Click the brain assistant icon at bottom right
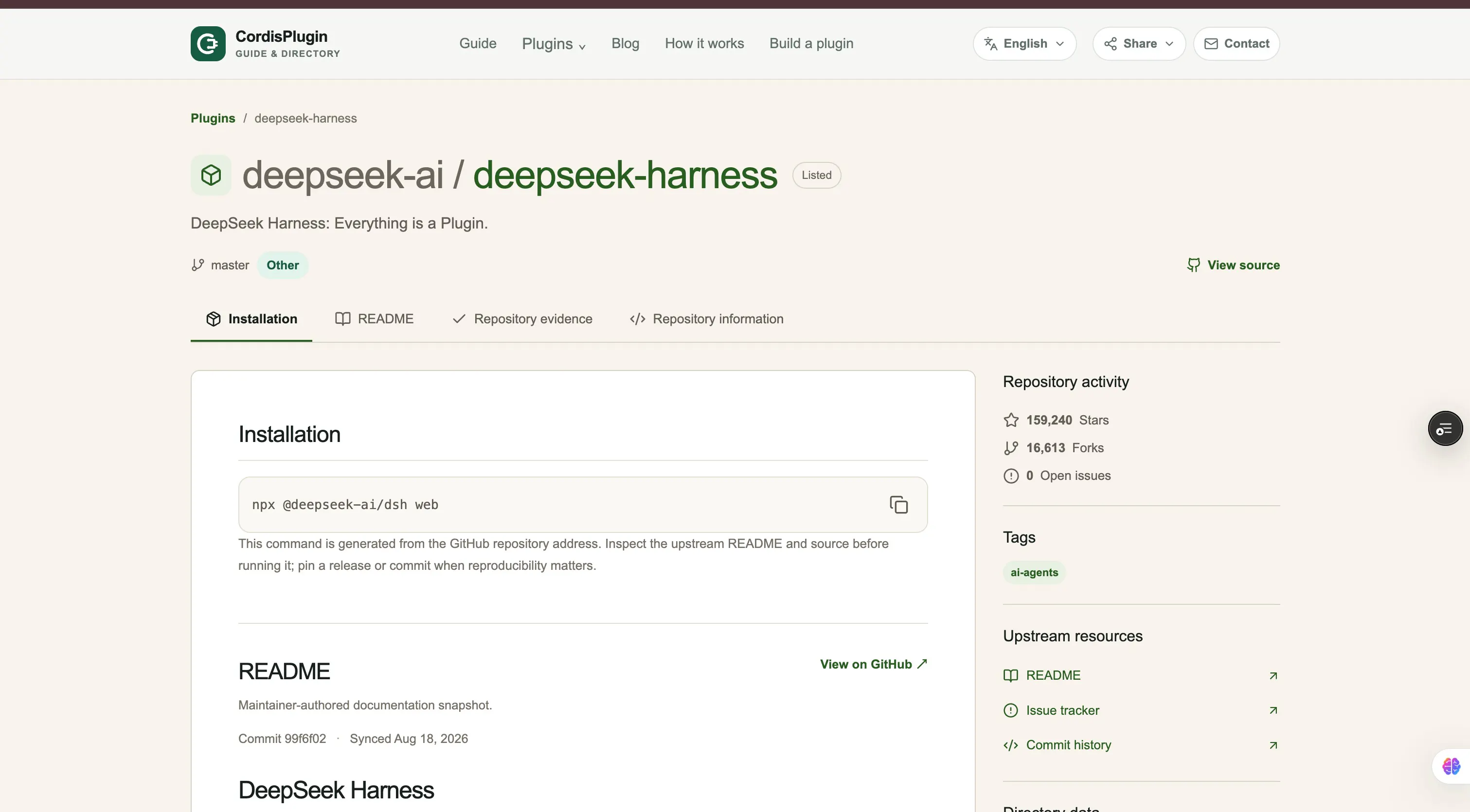 (1451, 766)
